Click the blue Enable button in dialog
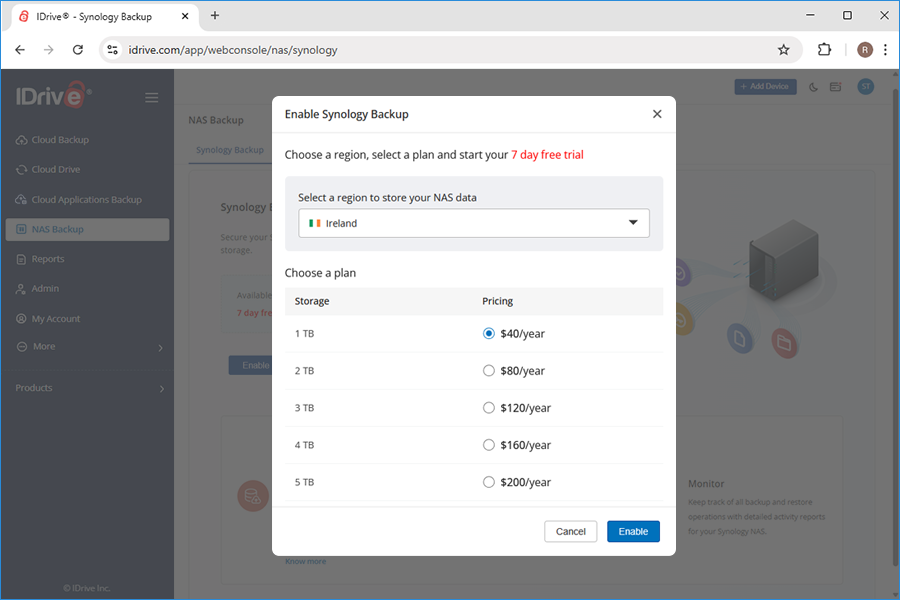Viewport: 900px width, 600px height. coord(633,532)
